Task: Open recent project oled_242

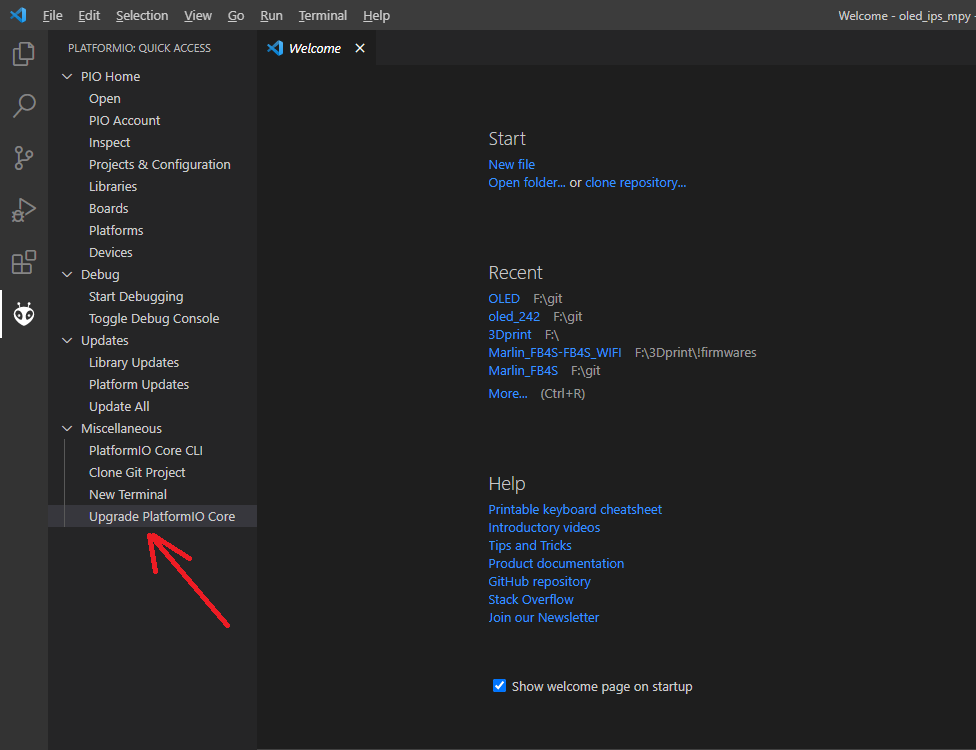Action: (514, 316)
